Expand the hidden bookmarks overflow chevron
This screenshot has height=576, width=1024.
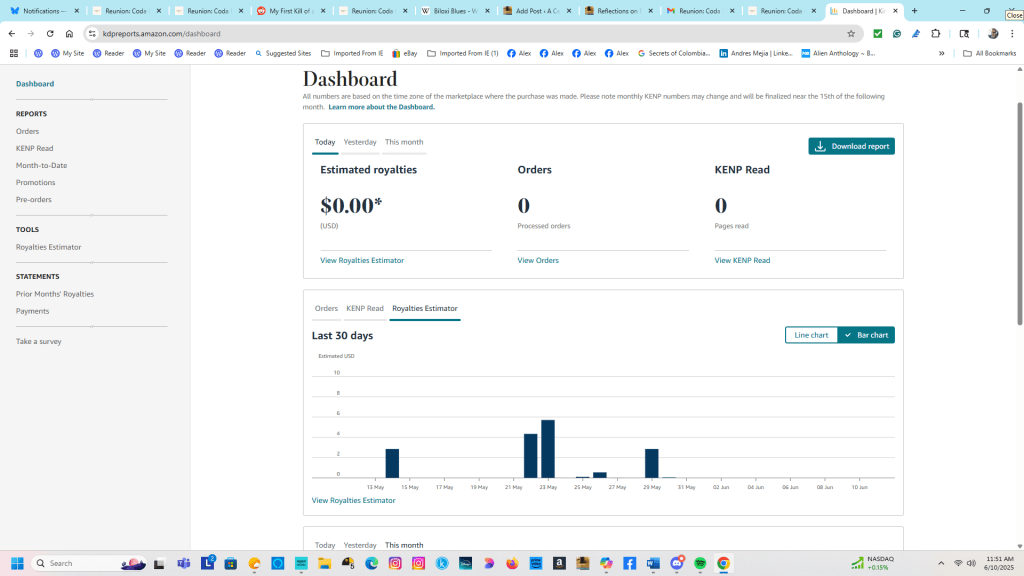click(x=941, y=53)
